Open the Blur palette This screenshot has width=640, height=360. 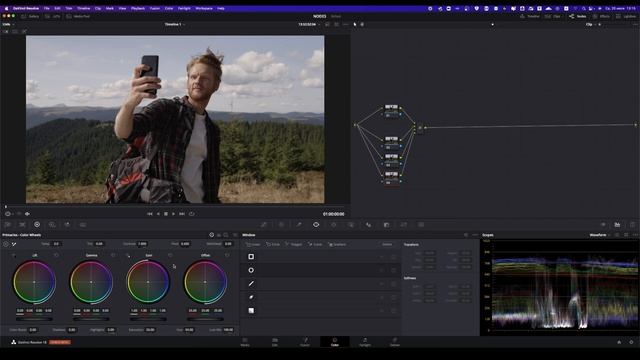point(369,224)
